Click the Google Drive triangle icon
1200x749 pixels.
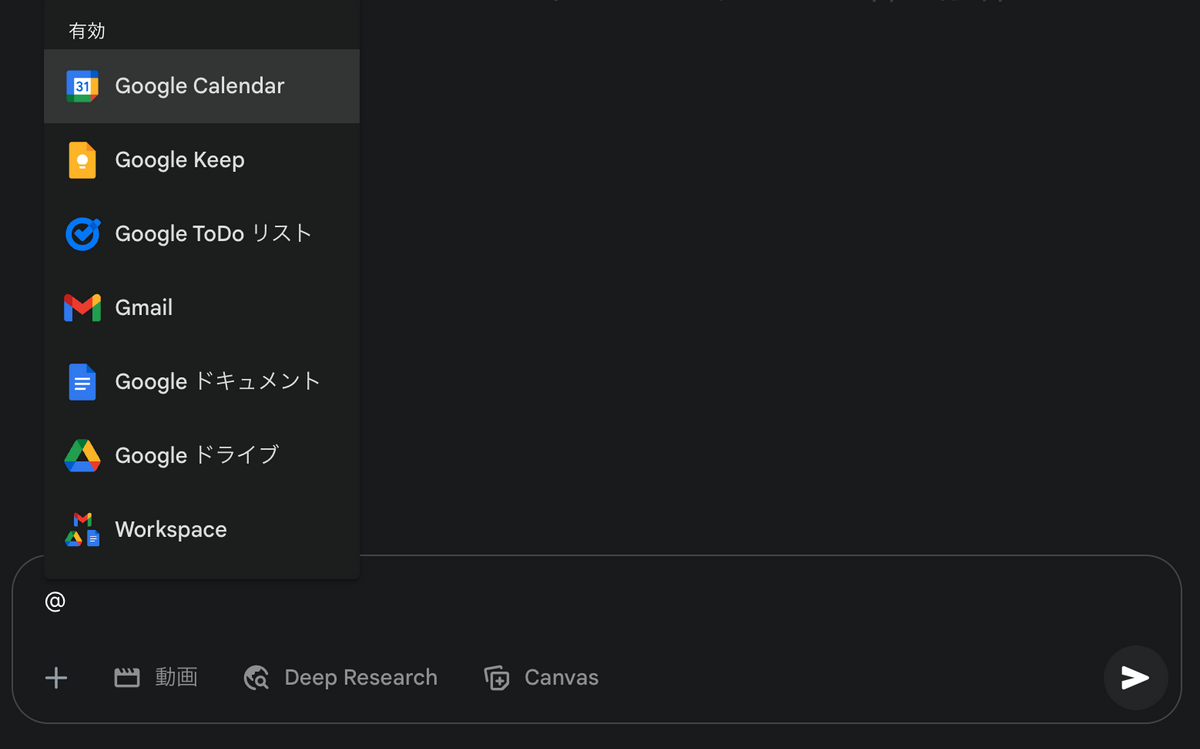82,456
